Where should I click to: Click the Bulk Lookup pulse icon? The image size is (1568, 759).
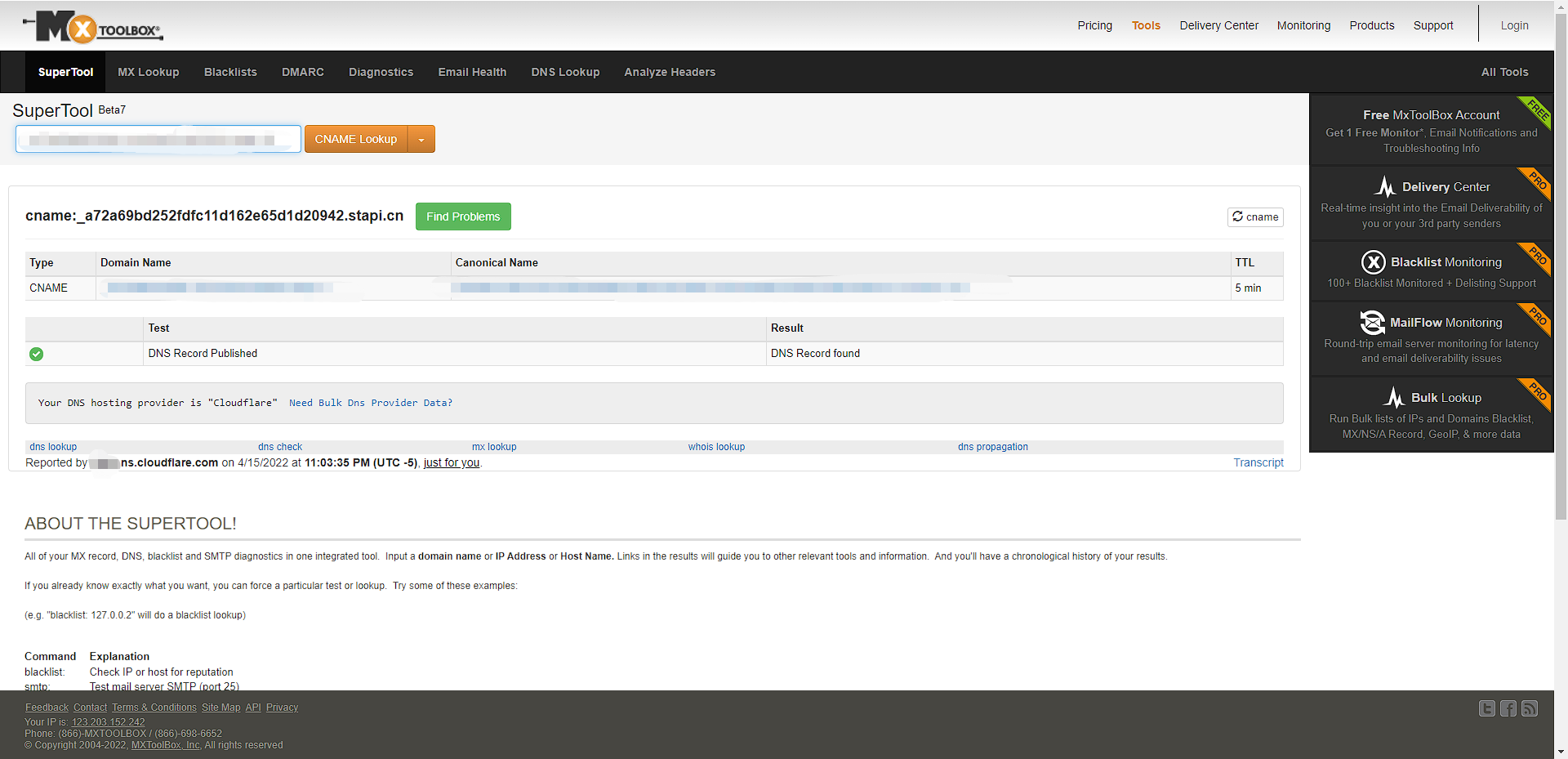pos(1394,397)
